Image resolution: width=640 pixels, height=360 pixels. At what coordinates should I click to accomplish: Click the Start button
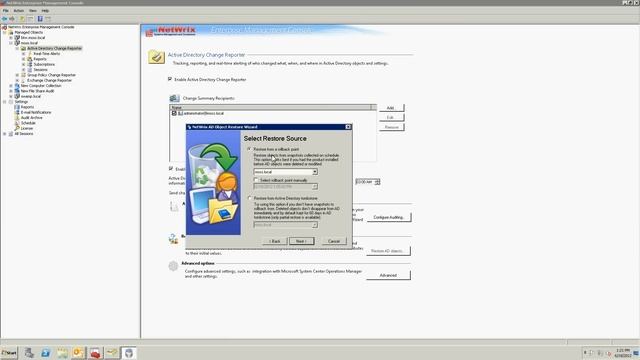tap(9, 353)
